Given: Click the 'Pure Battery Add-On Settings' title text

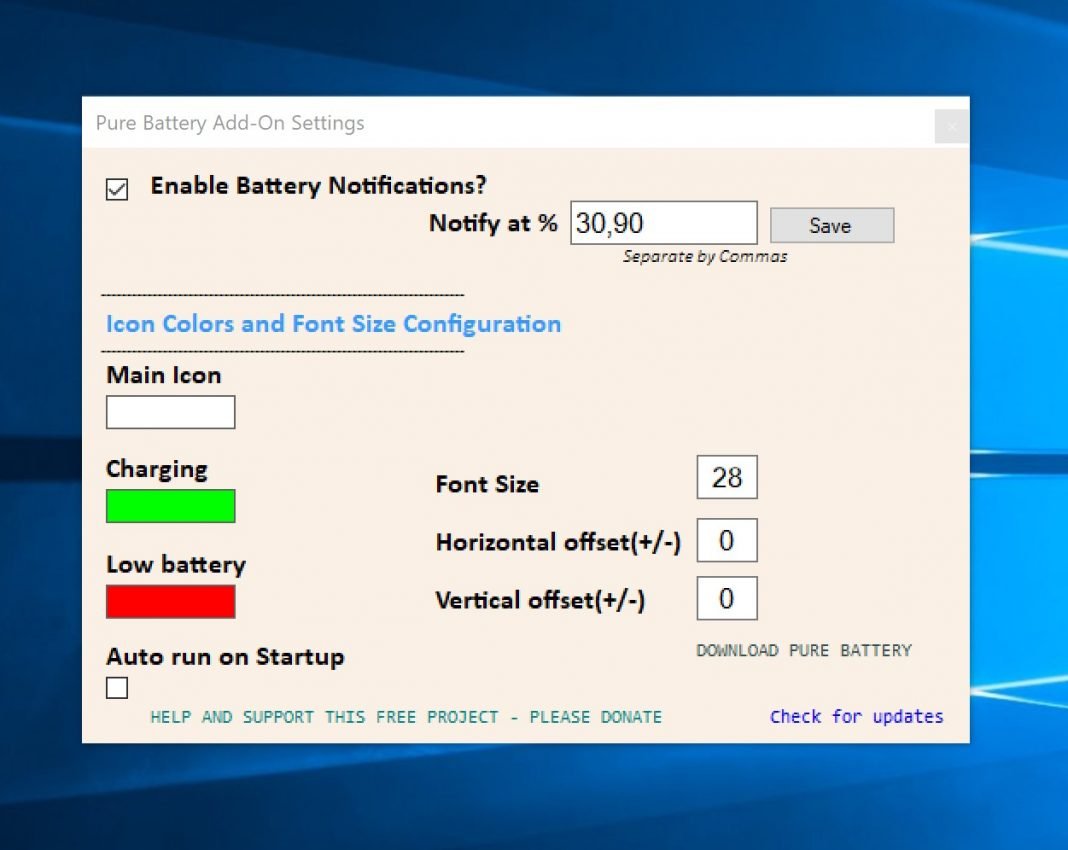Looking at the screenshot, I should coord(230,123).
